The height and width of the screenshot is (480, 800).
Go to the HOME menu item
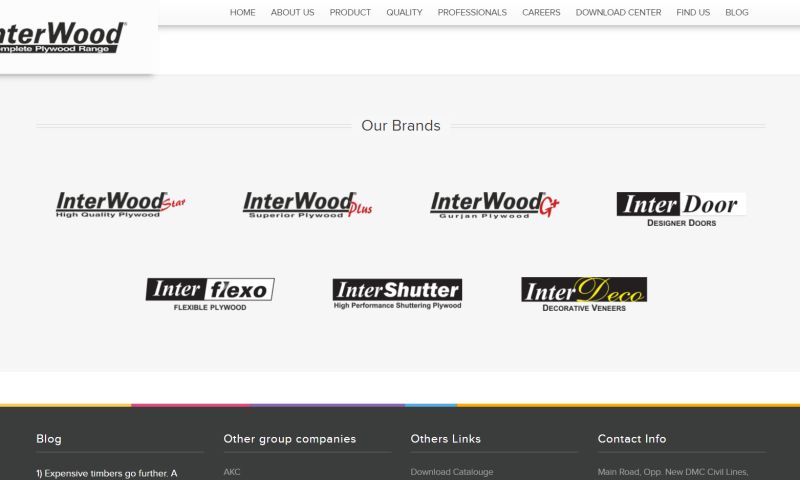(242, 13)
